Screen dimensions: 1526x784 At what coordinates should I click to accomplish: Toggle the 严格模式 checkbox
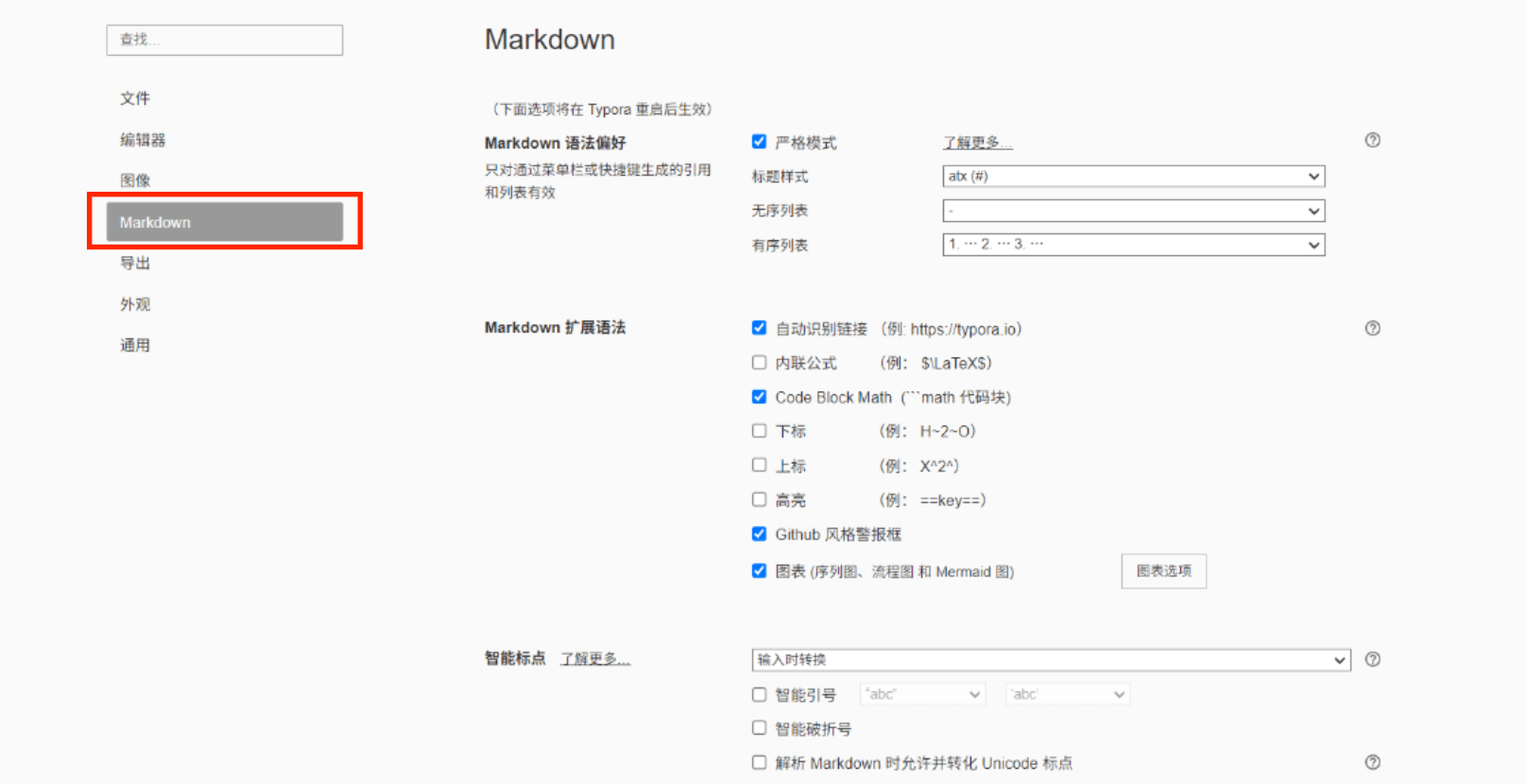click(759, 142)
